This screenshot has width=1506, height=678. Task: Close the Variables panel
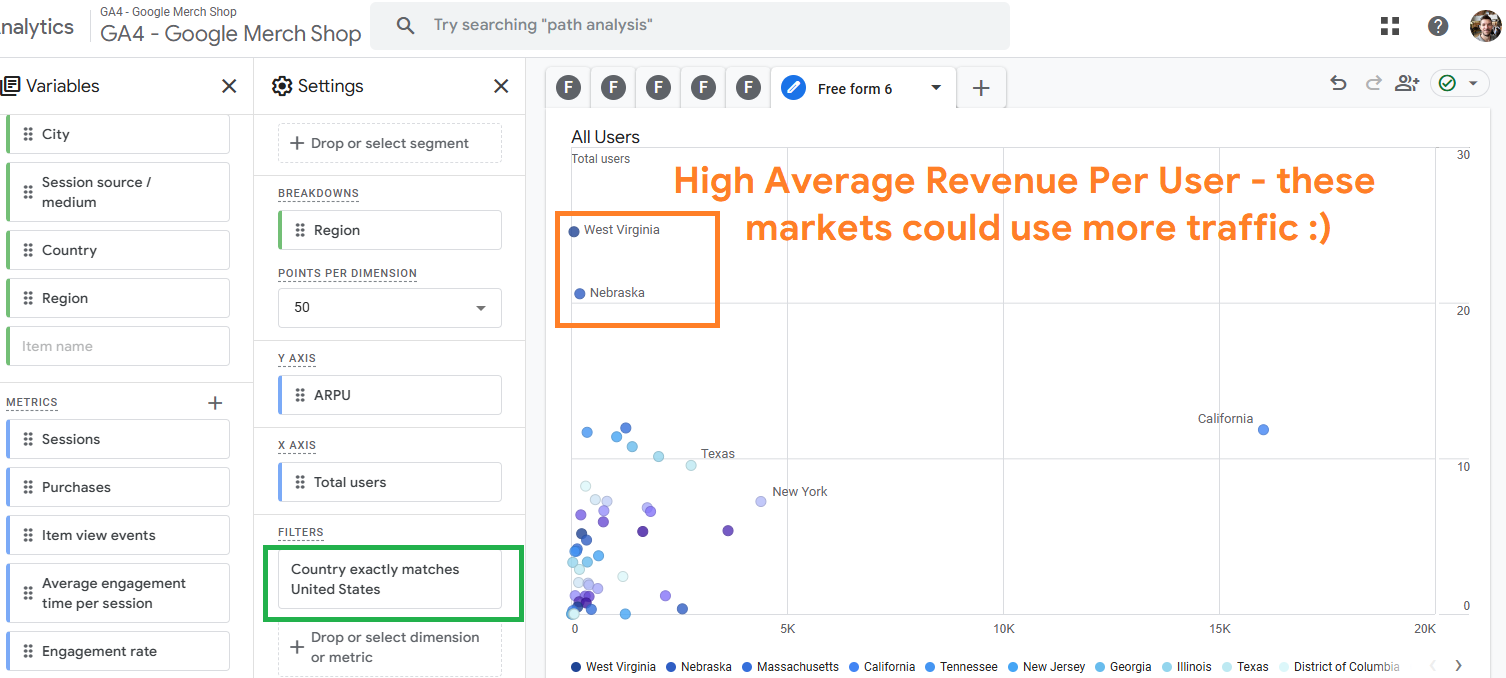click(229, 86)
